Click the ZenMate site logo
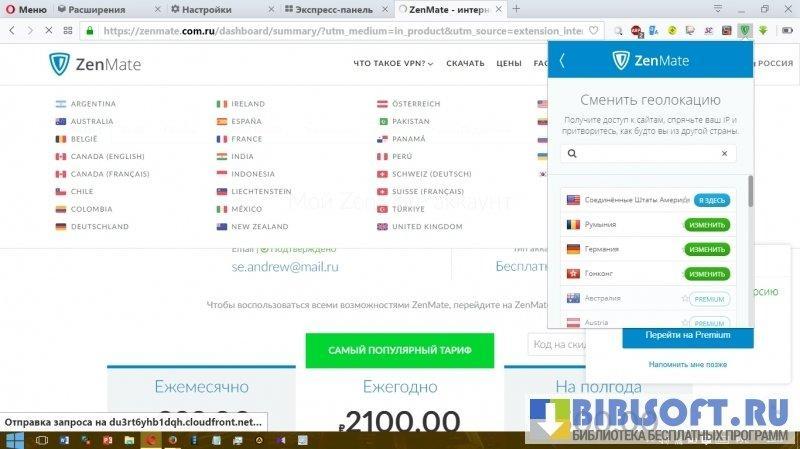The height and width of the screenshot is (449, 800). pos(95,64)
